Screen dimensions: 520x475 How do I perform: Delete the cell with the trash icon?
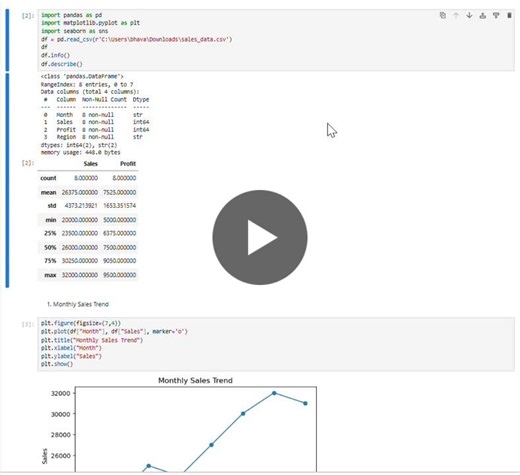coord(509,15)
